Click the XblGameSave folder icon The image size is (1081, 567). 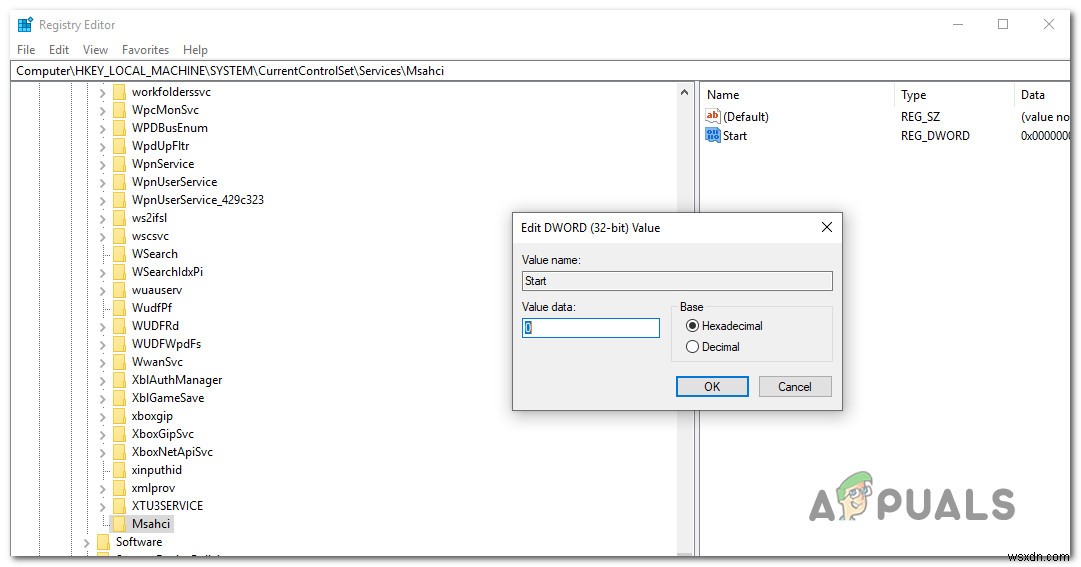point(119,397)
